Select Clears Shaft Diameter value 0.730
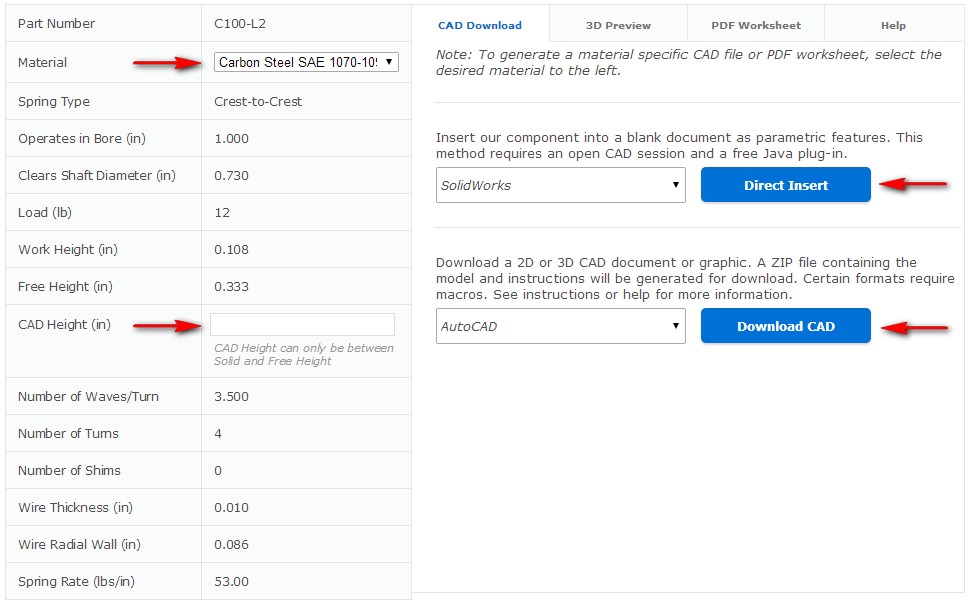The height and width of the screenshot is (605, 972). click(x=231, y=176)
